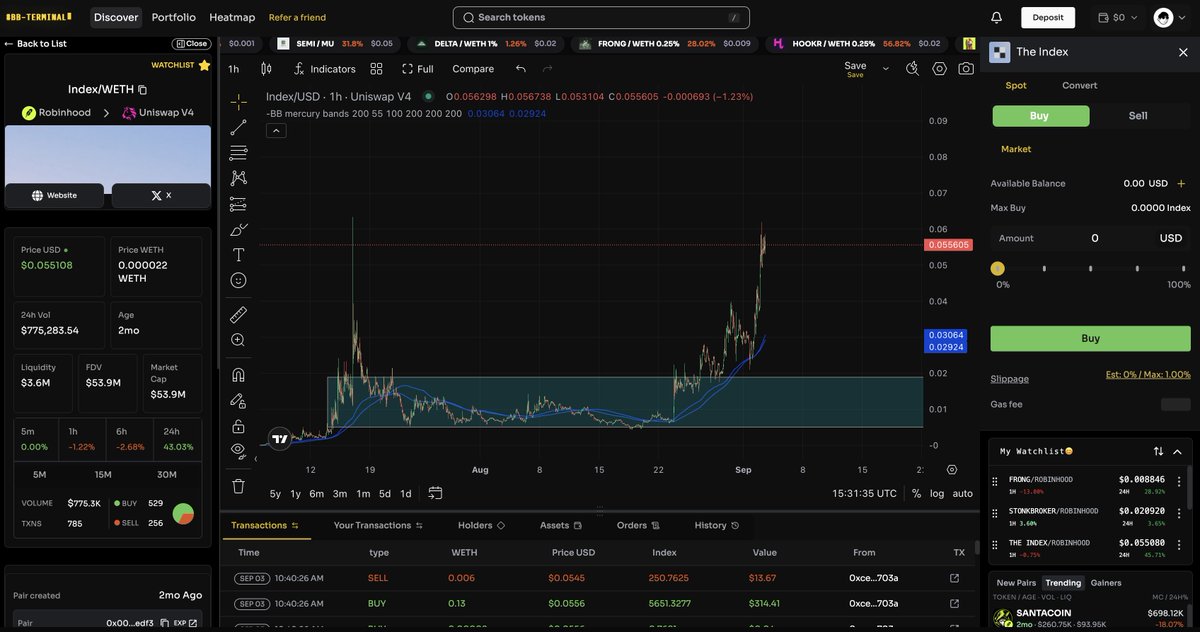The width and height of the screenshot is (1200, 632).
Task: Select the trend line drawing tool
Action: click(238, 128)
